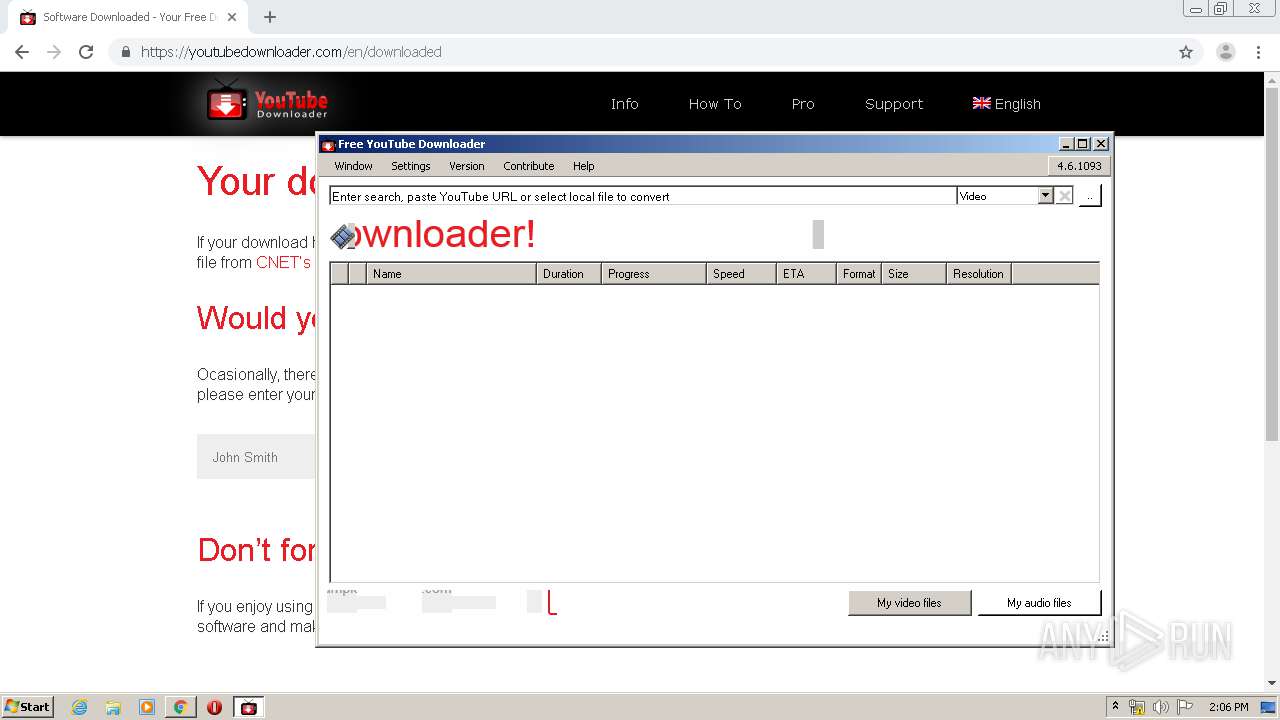View site security lock icon
The height and width of the screenshot is (720, 1280).
126,52
